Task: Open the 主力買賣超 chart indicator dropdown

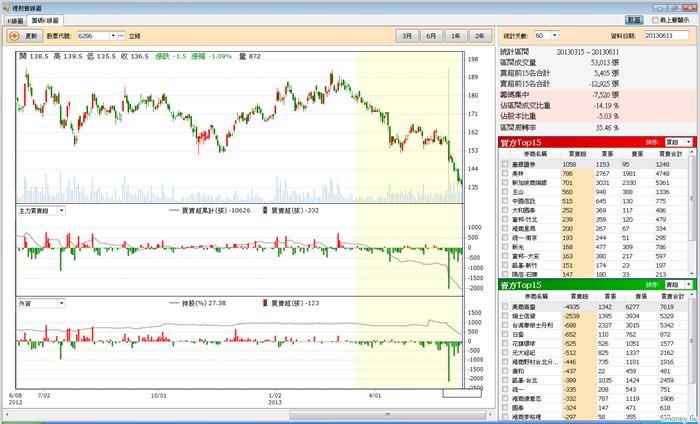Action: coord(62,211)
